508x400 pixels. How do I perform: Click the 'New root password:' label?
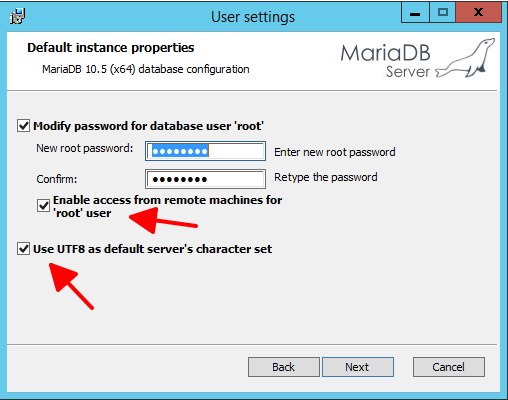tap(85, 148)
